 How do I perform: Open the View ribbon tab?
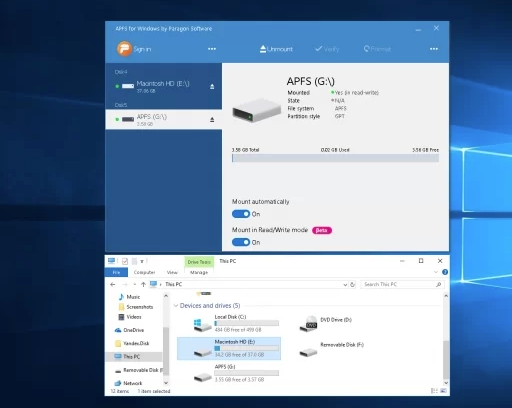point(172,272)
